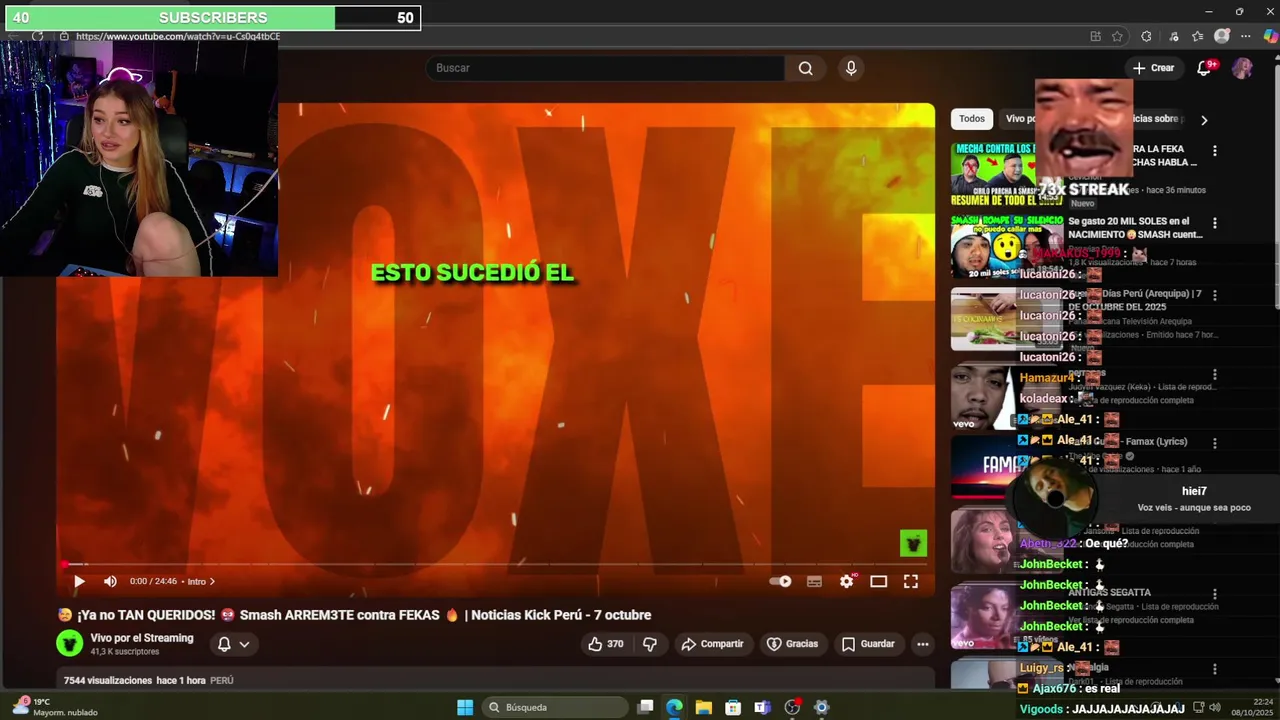This screenshot has height=720, width=1280.
Task: Select the Todos filter chip
Action: [972, 118]
